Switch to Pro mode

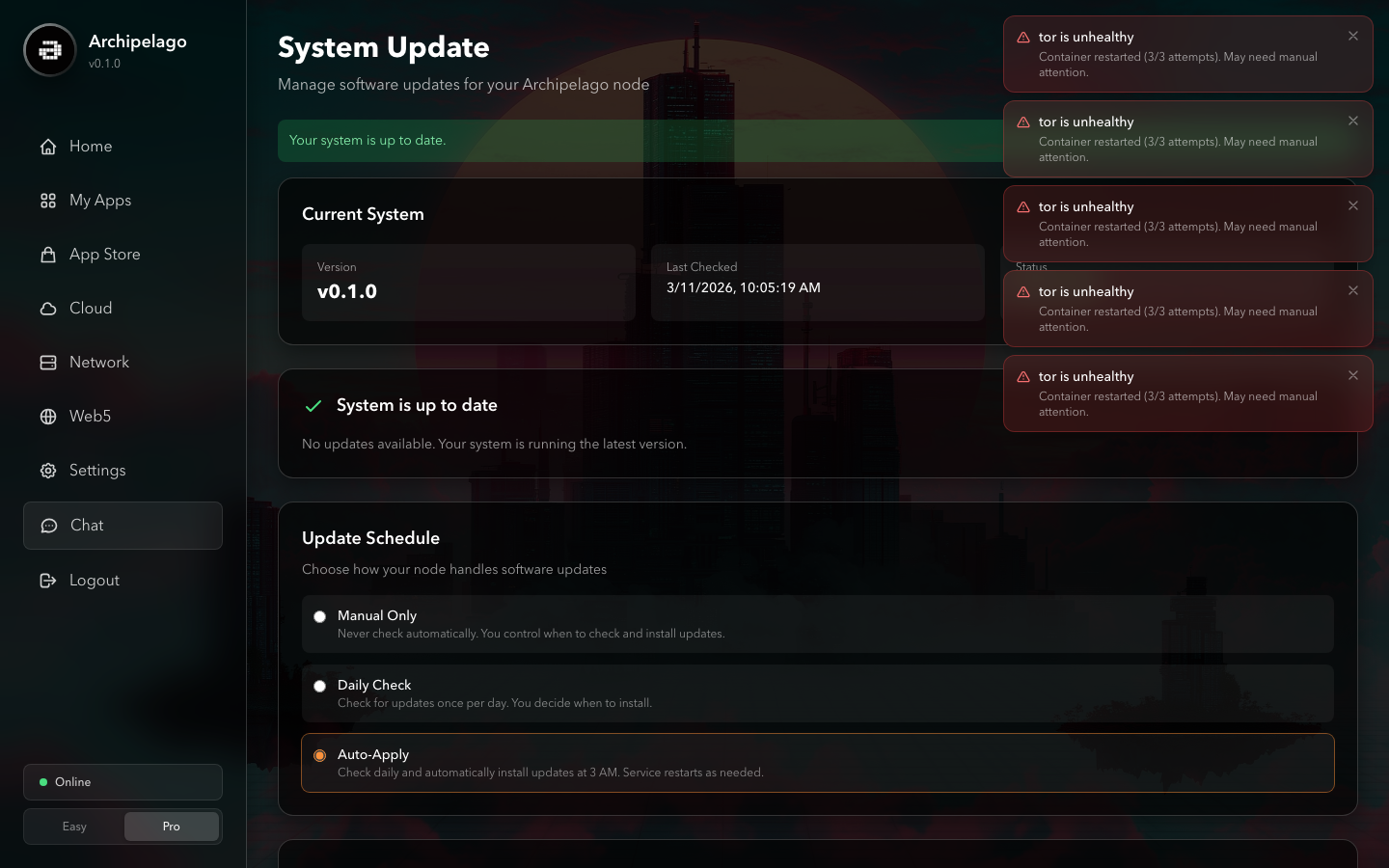(171, 827)
